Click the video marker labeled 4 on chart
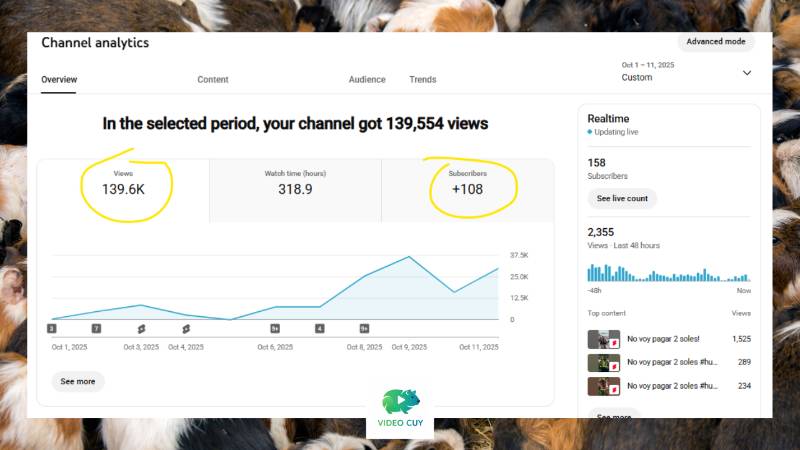Viewport: 800px width, 450px height. point(320,328)
